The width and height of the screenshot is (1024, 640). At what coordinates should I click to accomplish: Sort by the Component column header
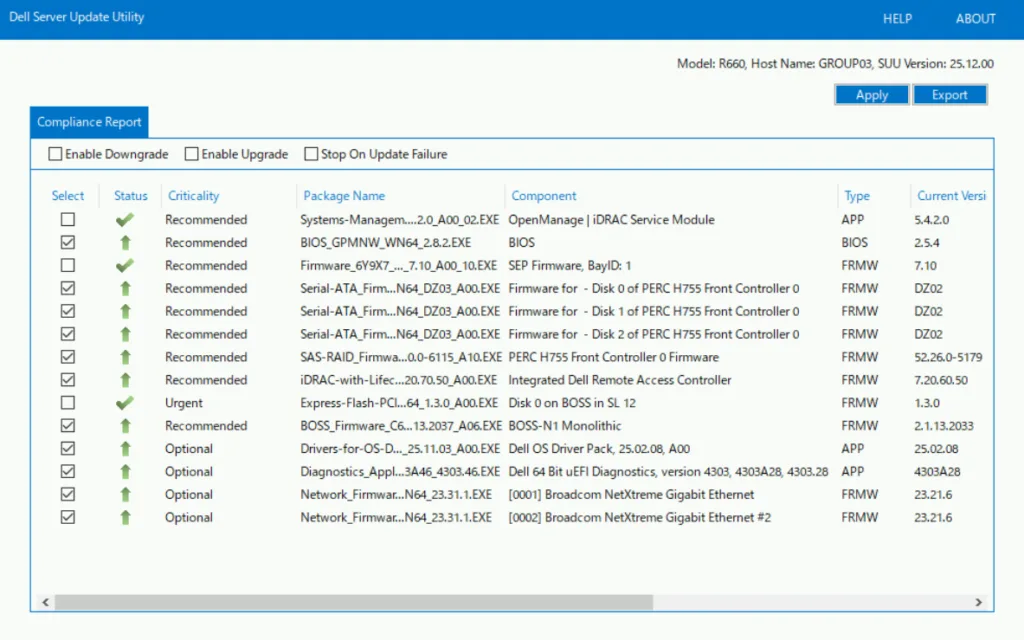point(544,196)
